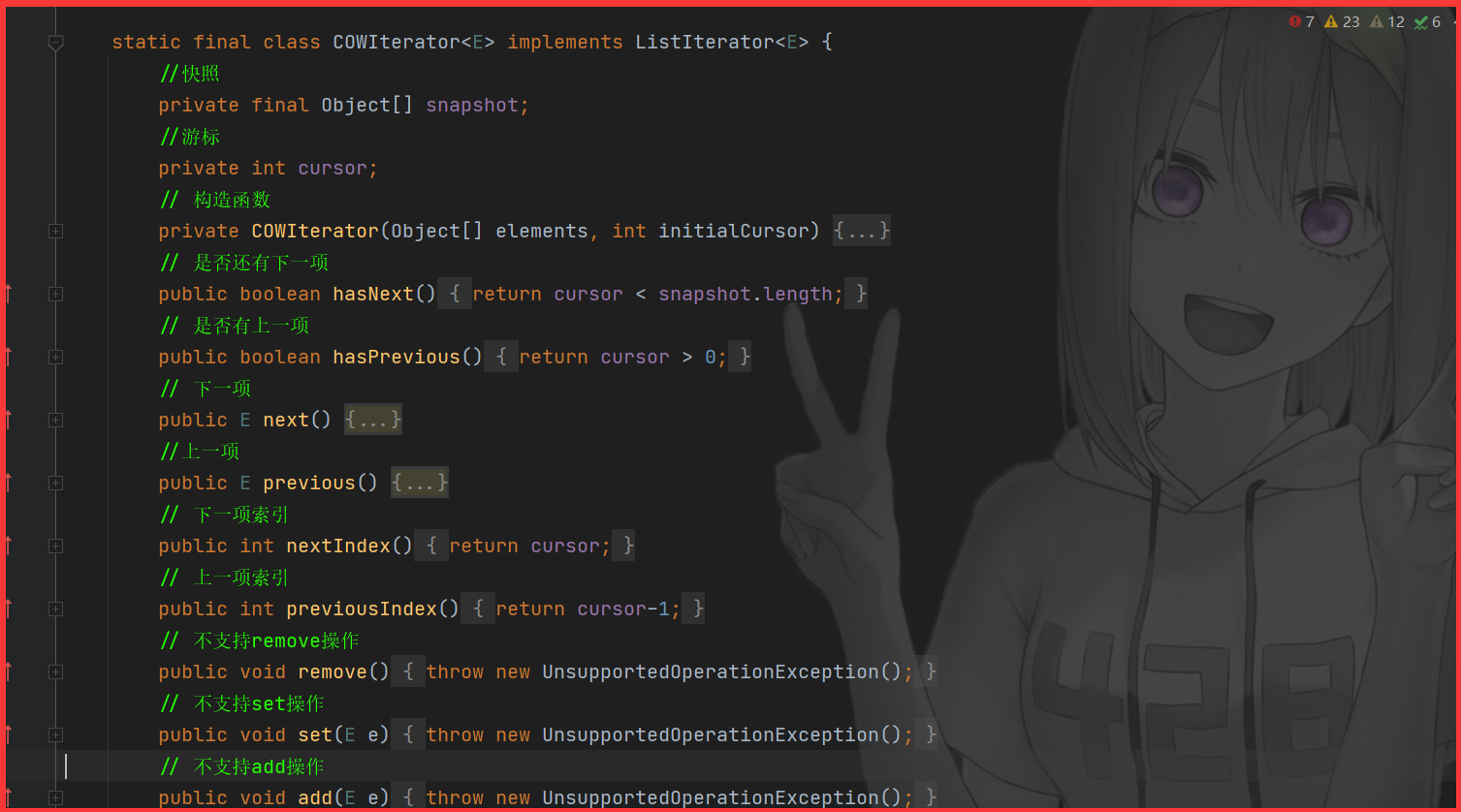Click snapshot.length in the hasNext body
The height and width of the screenshot is (812, 1461).
746,294
